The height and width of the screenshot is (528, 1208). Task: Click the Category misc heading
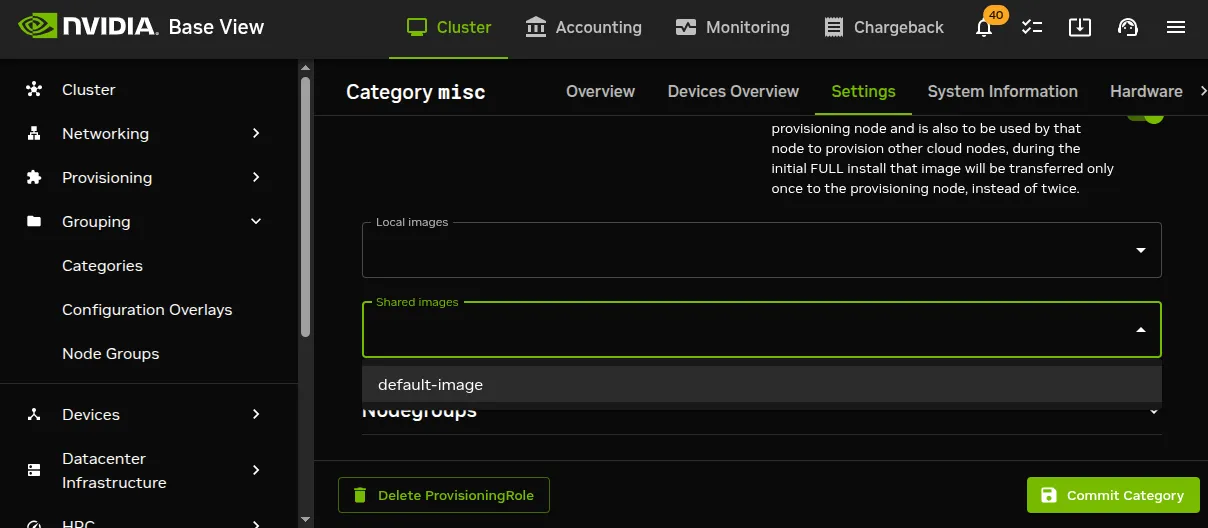(416, 92)
